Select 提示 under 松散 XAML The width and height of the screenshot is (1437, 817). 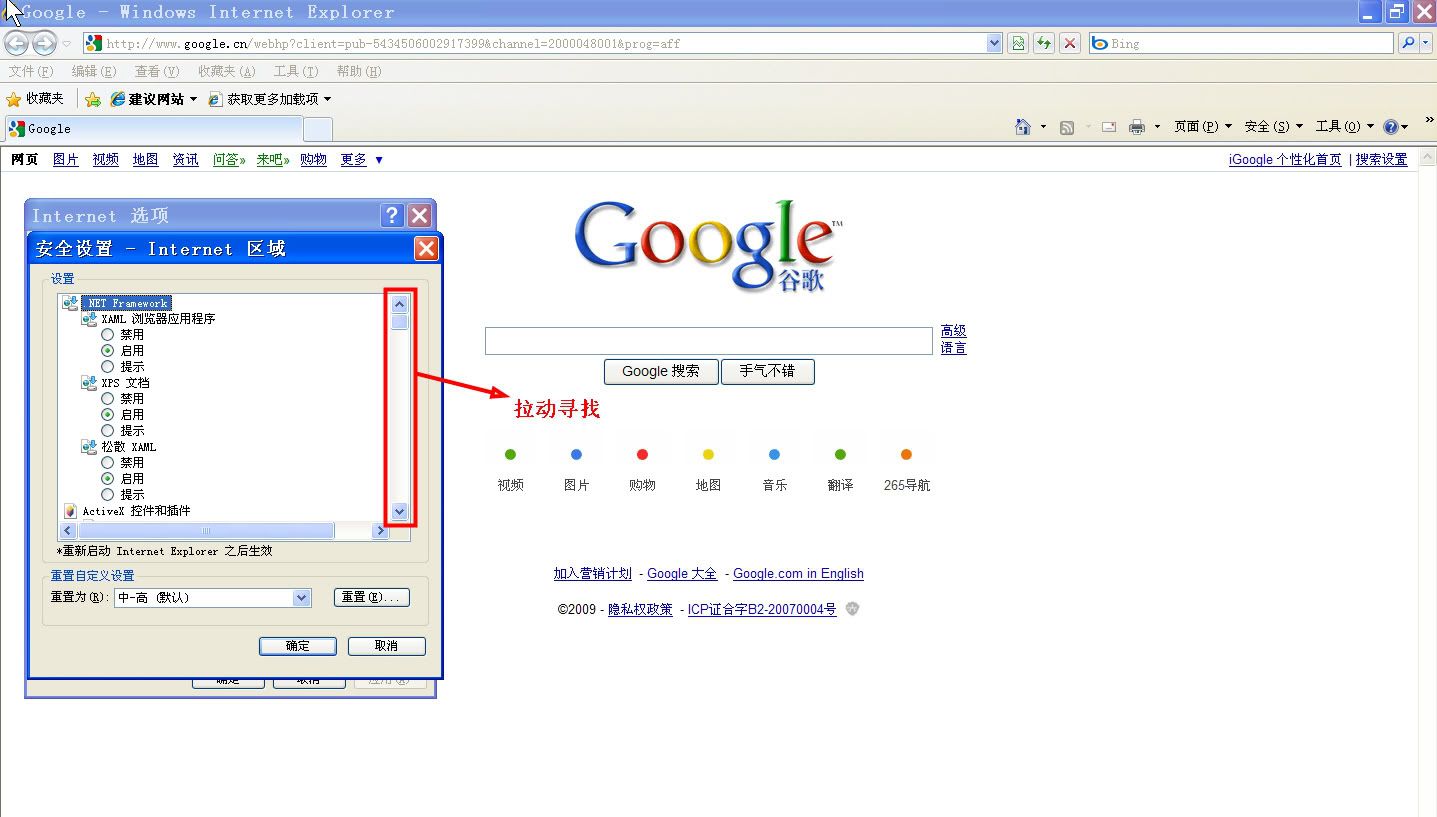[x=107, y=494]
